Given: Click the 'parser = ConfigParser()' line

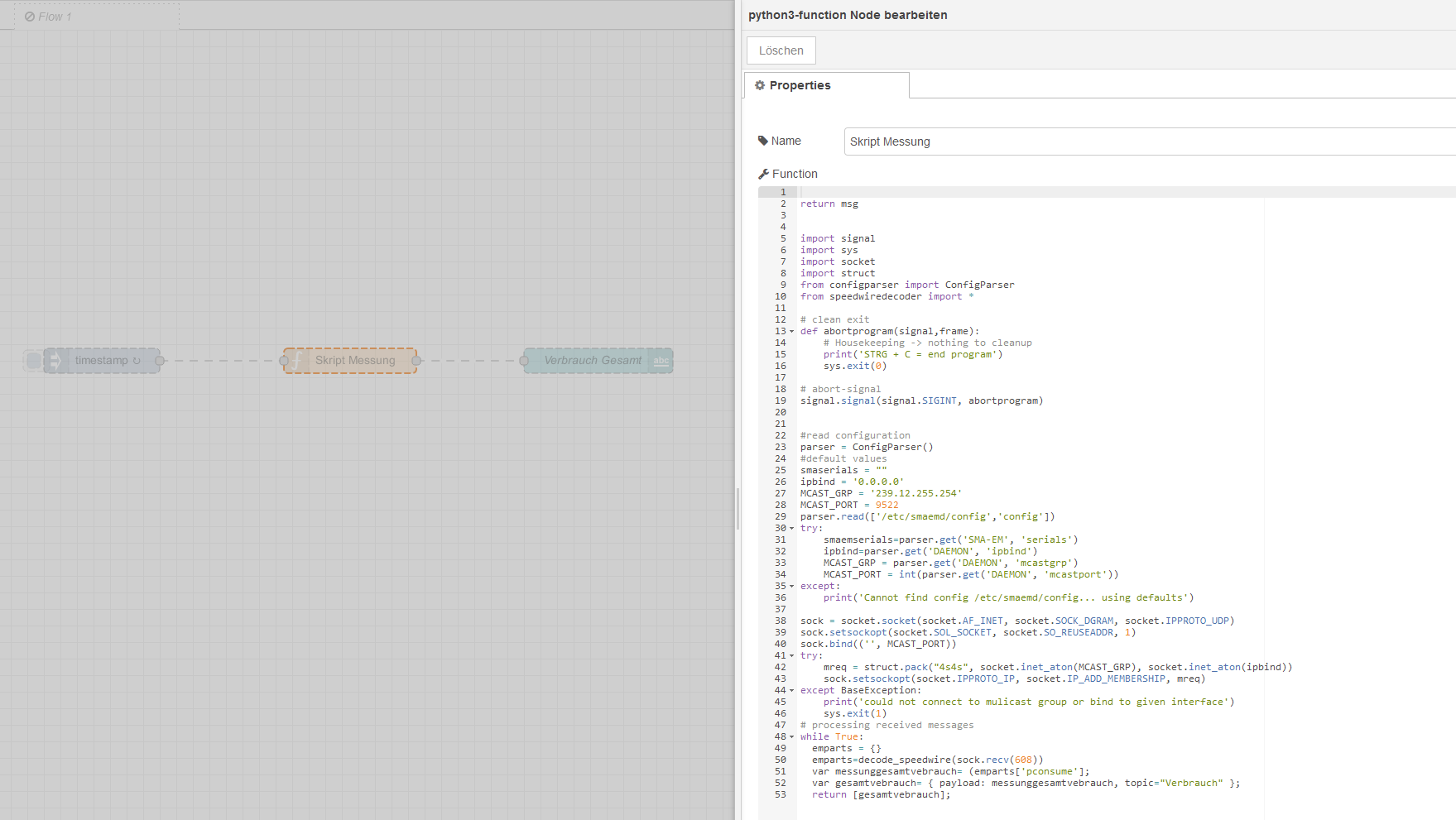Looking at the screenshot, I should click(867, 447).
